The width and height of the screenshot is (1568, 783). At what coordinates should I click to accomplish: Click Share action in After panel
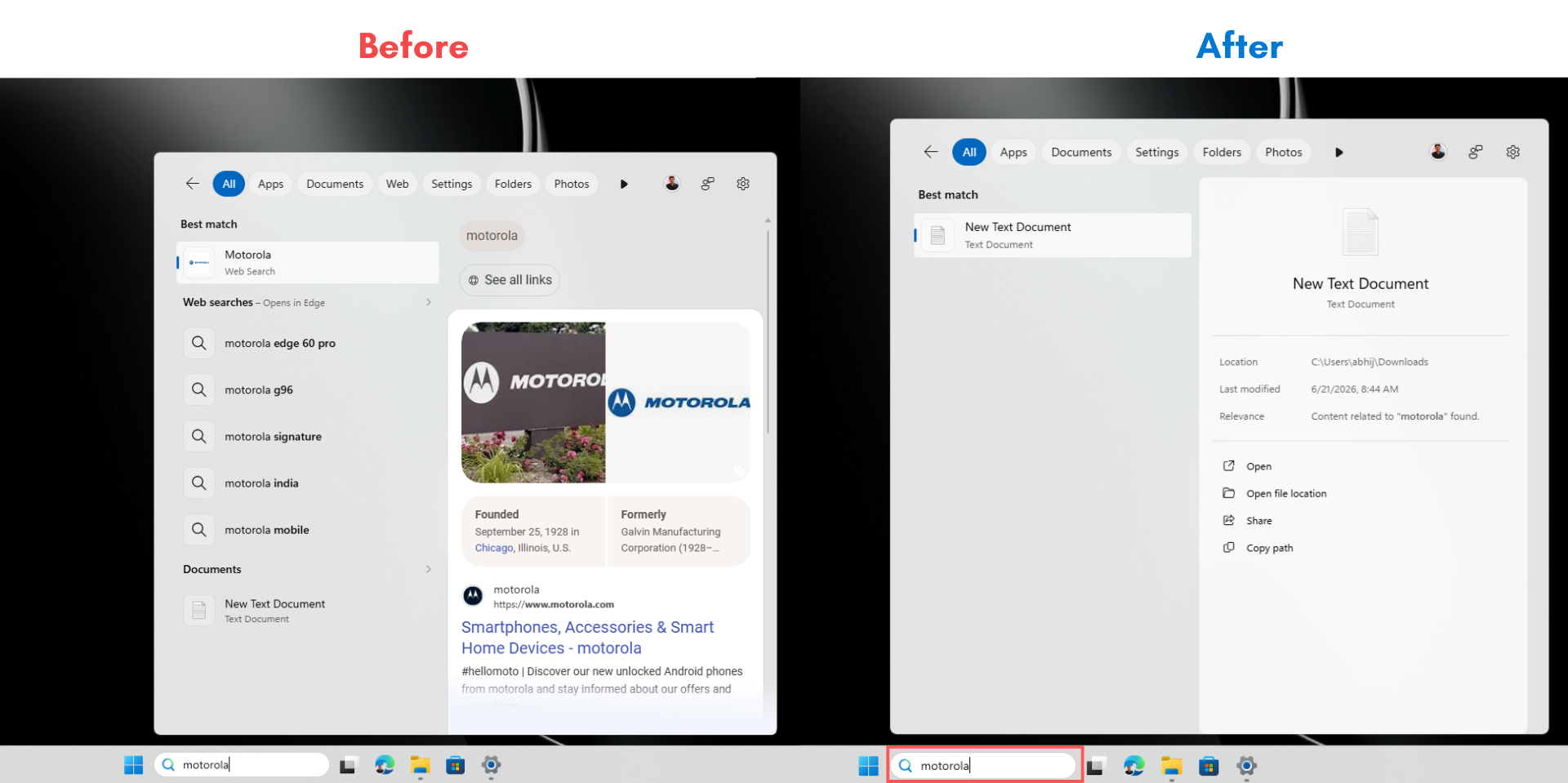(1247, 521)
